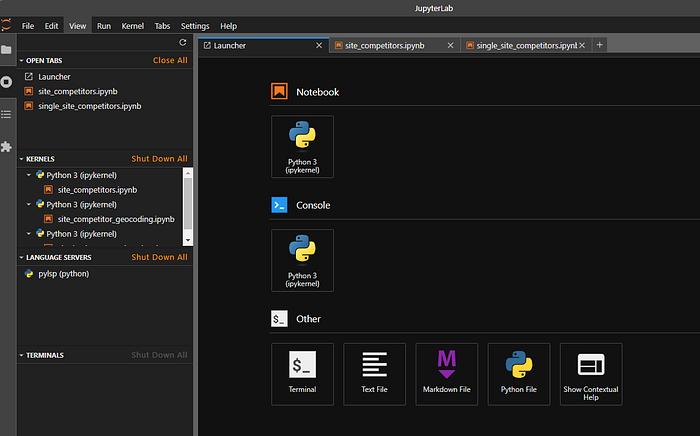Open the Settings menu
The width and height of the screenshot is (700, 436).
pyautogui.click(x=195, y=26)
